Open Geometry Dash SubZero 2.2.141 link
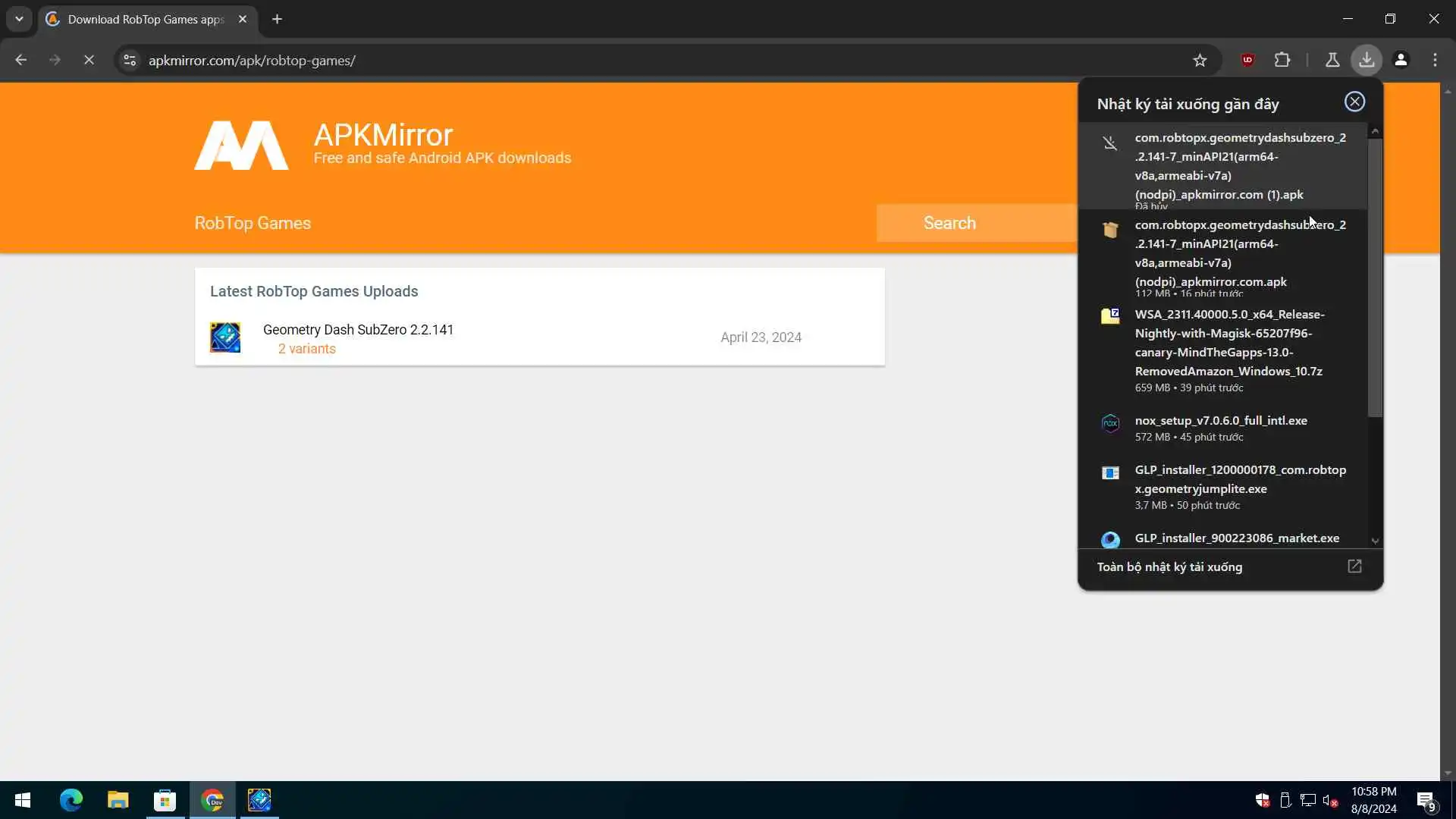Viewport: 1456px width, 819px height. (x=358, y=329)
